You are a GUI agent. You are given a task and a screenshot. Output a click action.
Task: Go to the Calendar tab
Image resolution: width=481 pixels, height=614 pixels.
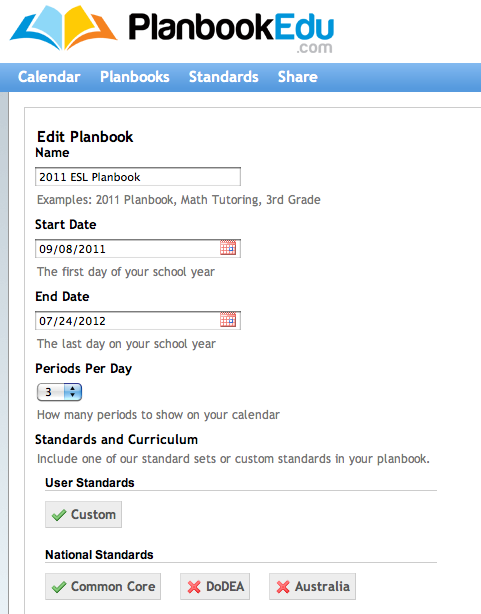[49, 77]
